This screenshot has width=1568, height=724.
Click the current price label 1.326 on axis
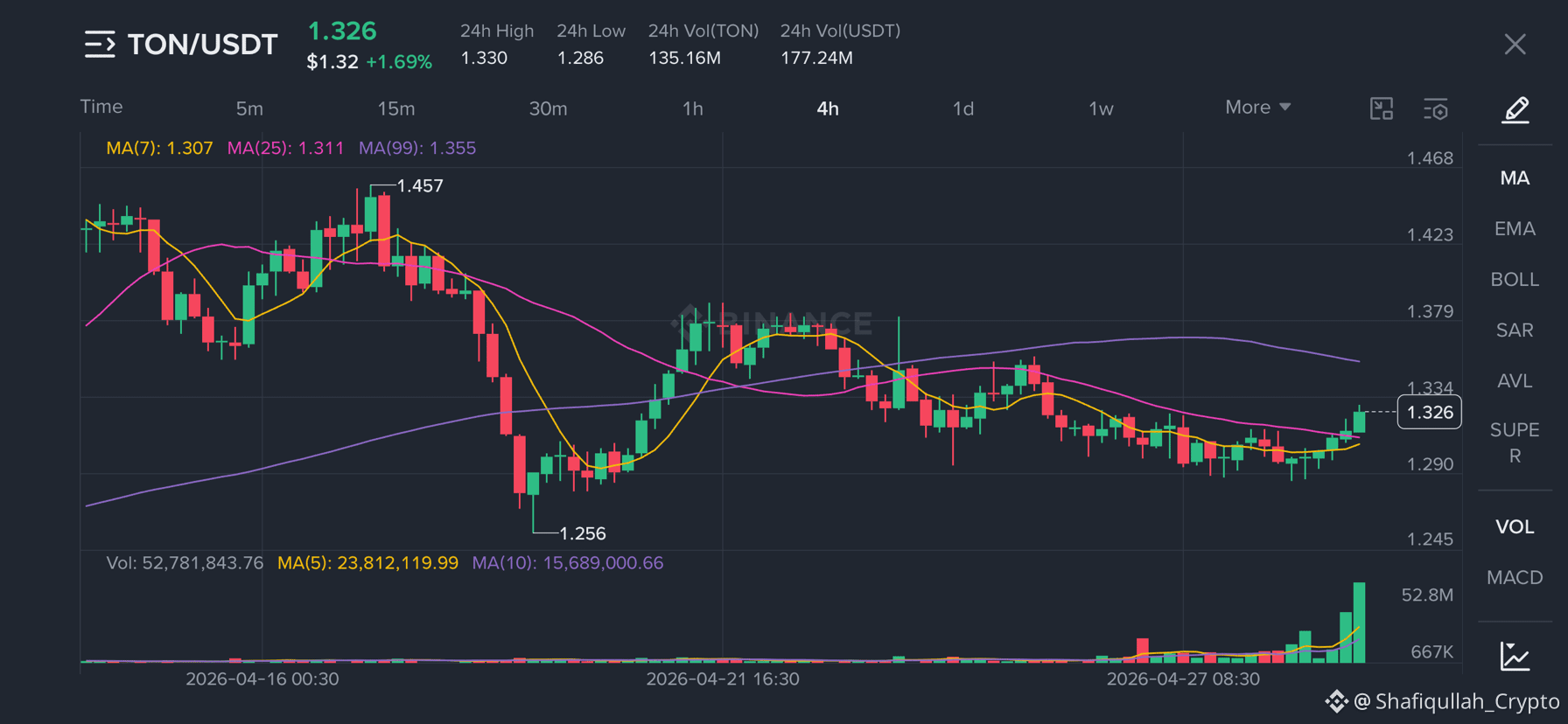[x=1430, y=413]
